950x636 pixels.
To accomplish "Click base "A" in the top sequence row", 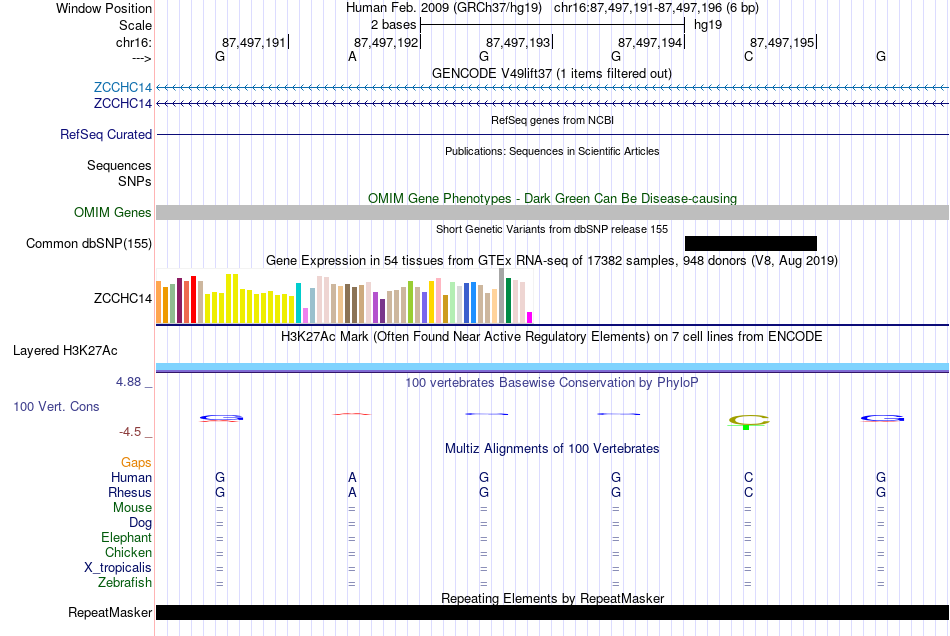I will pos(352,56).
